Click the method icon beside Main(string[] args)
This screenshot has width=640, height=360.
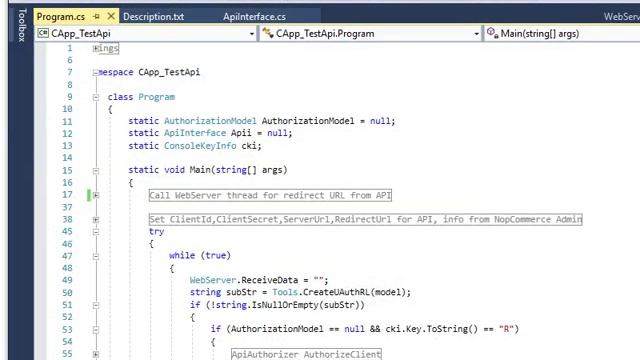tap(492, 33)
